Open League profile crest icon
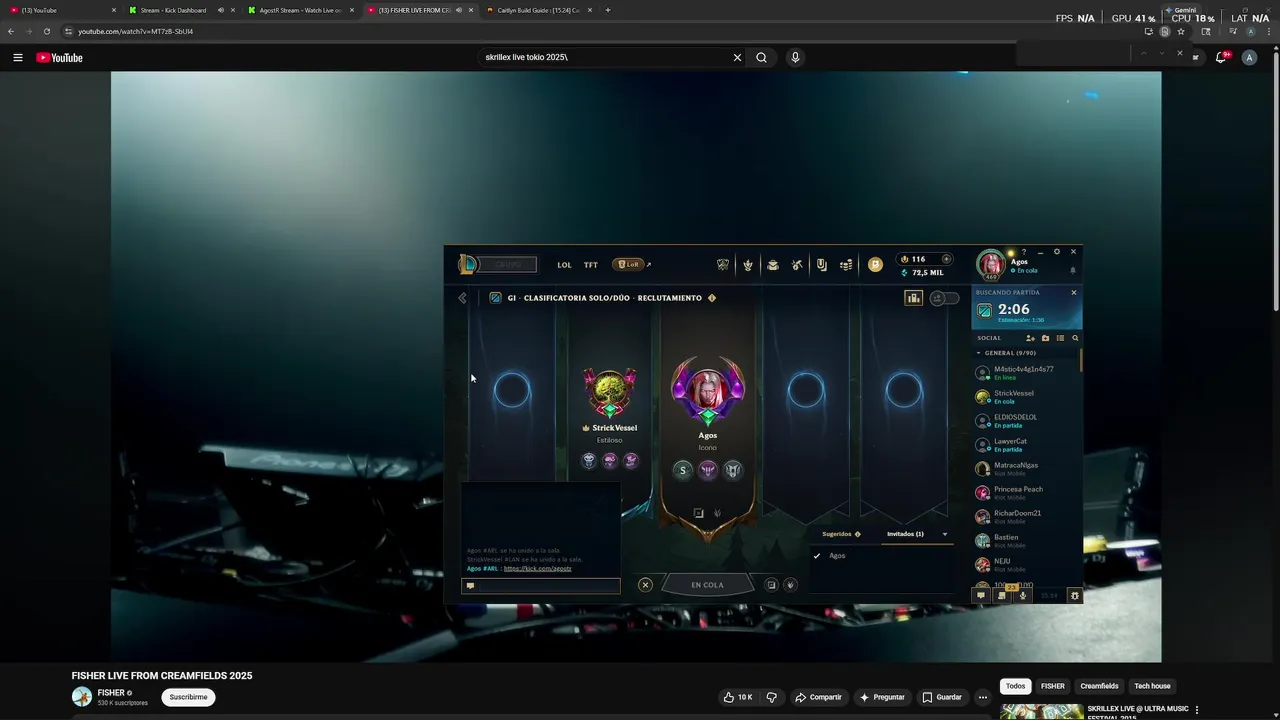 (747, 265)
